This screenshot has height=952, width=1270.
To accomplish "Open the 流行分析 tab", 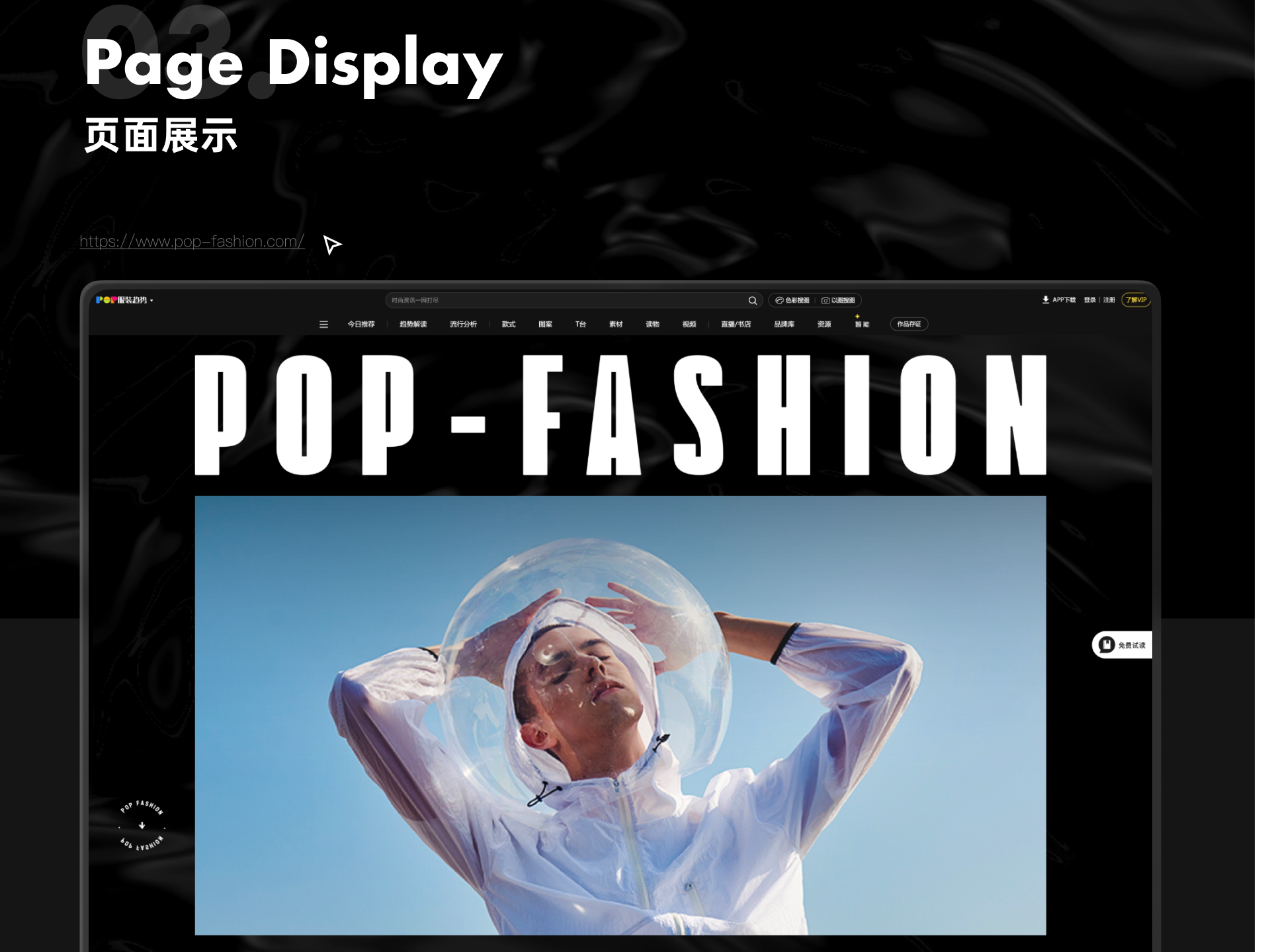I will pos(463,324).
